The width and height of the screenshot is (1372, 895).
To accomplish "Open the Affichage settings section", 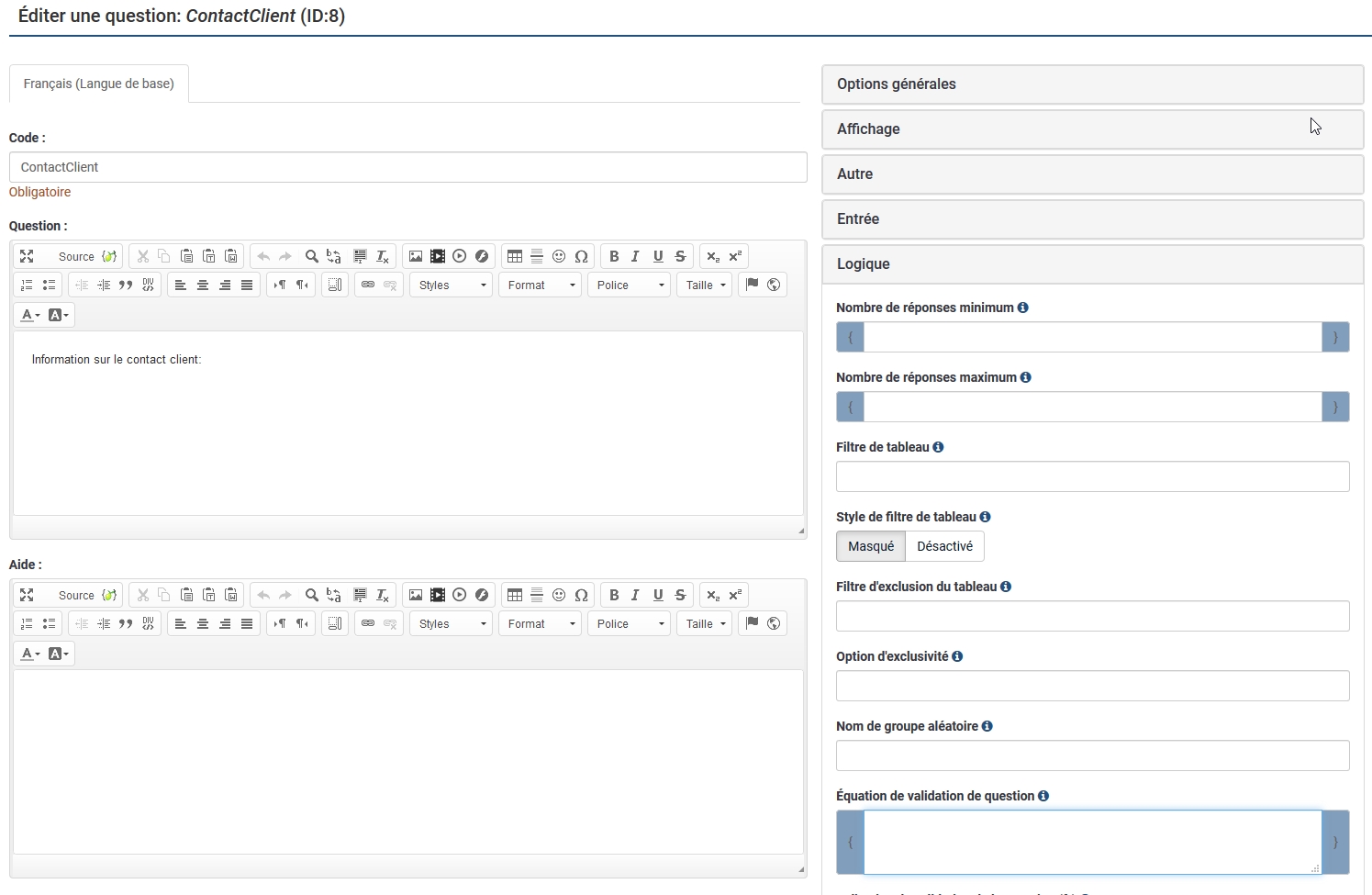I will [1092, 129].
